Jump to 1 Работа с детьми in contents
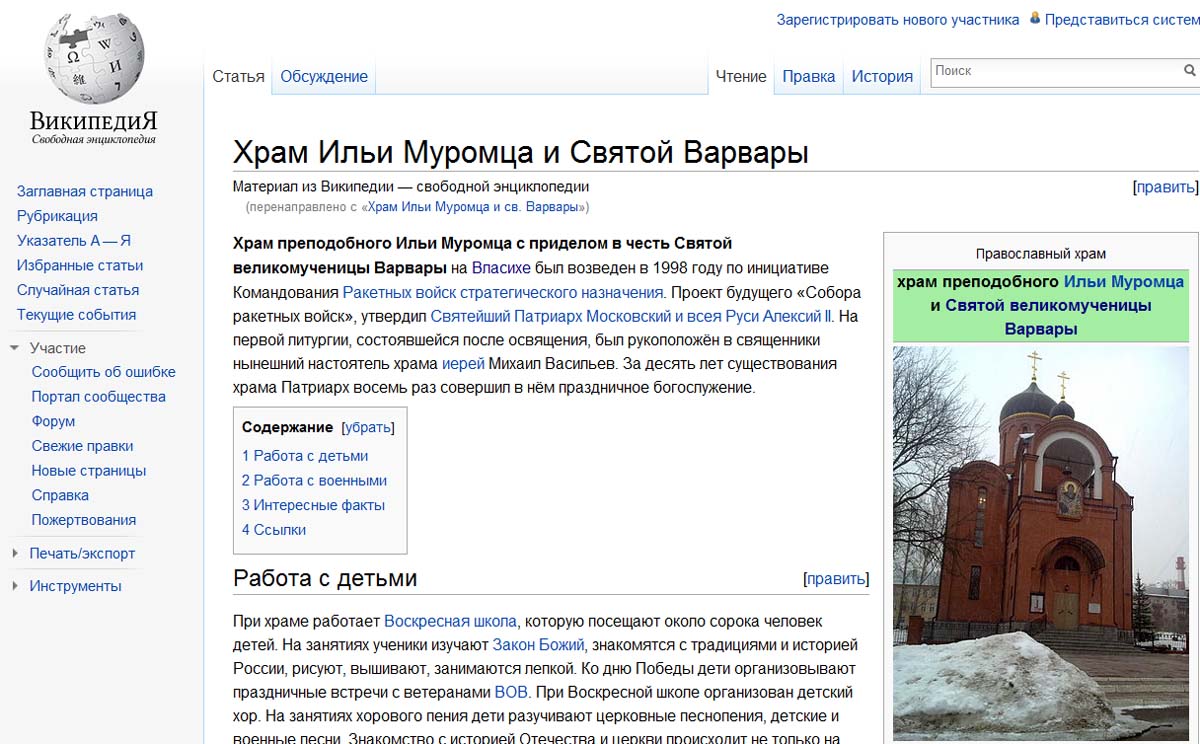 point(305,456)
